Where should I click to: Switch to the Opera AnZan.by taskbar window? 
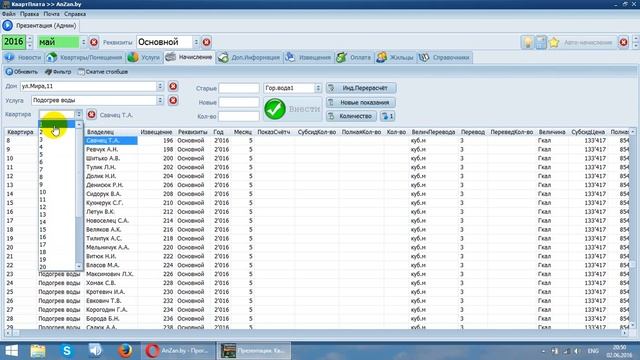pos(177,351)
